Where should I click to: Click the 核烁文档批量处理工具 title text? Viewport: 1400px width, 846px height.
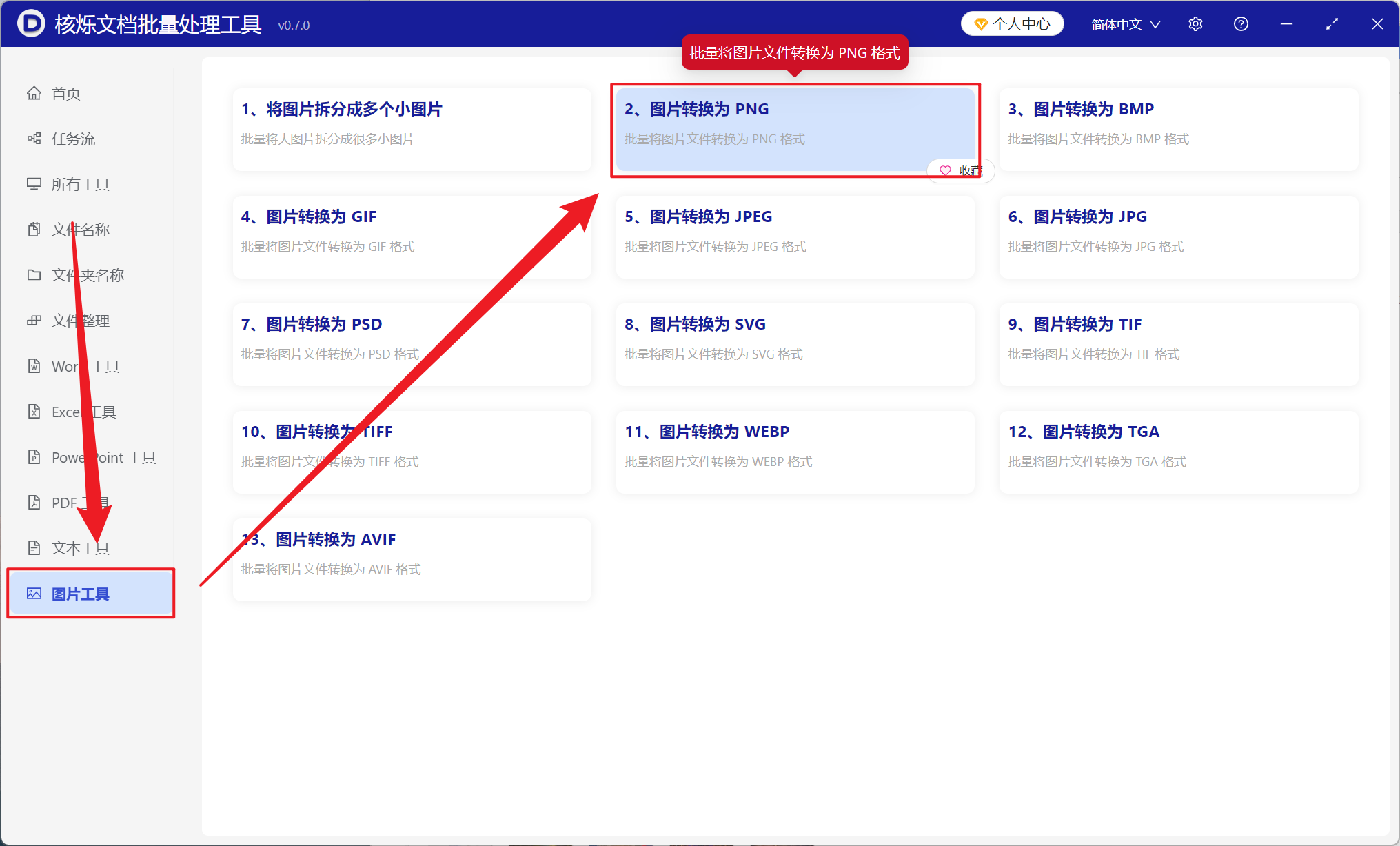pyautogui.click(x=158, y=24)
